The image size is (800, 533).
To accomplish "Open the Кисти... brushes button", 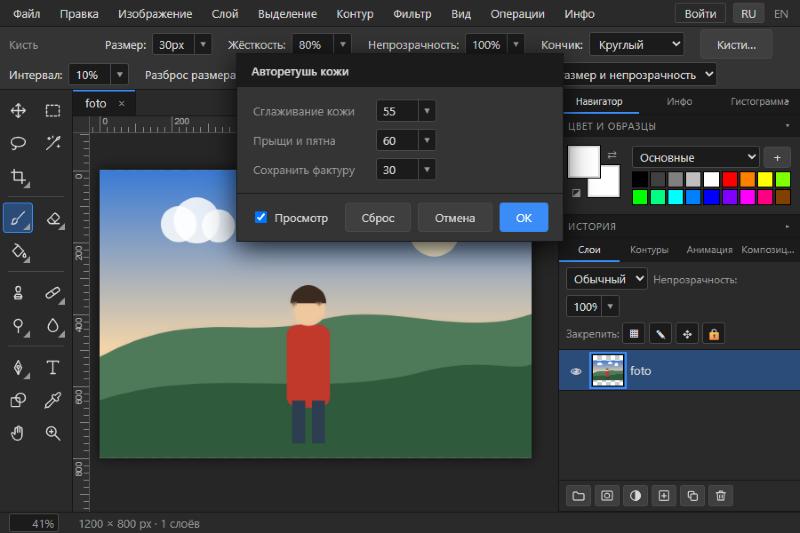I will pos(736,44).
